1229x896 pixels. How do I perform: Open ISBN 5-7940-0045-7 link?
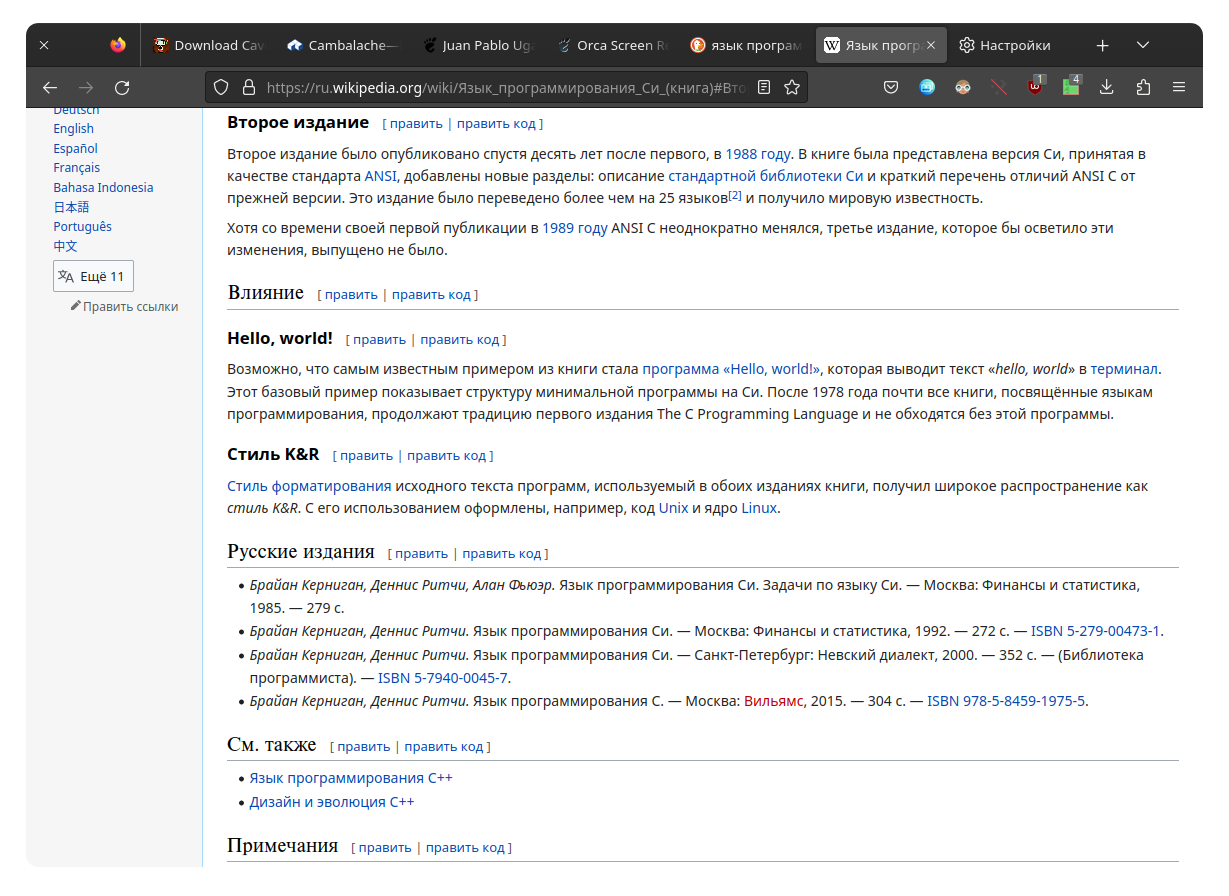pyautogui.click(x=443, y=678)
